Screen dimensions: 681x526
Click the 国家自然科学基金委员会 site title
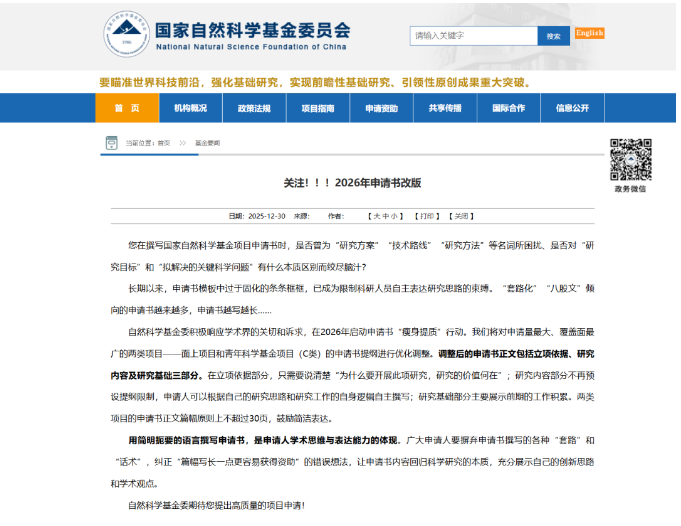[x=253, y=30]
